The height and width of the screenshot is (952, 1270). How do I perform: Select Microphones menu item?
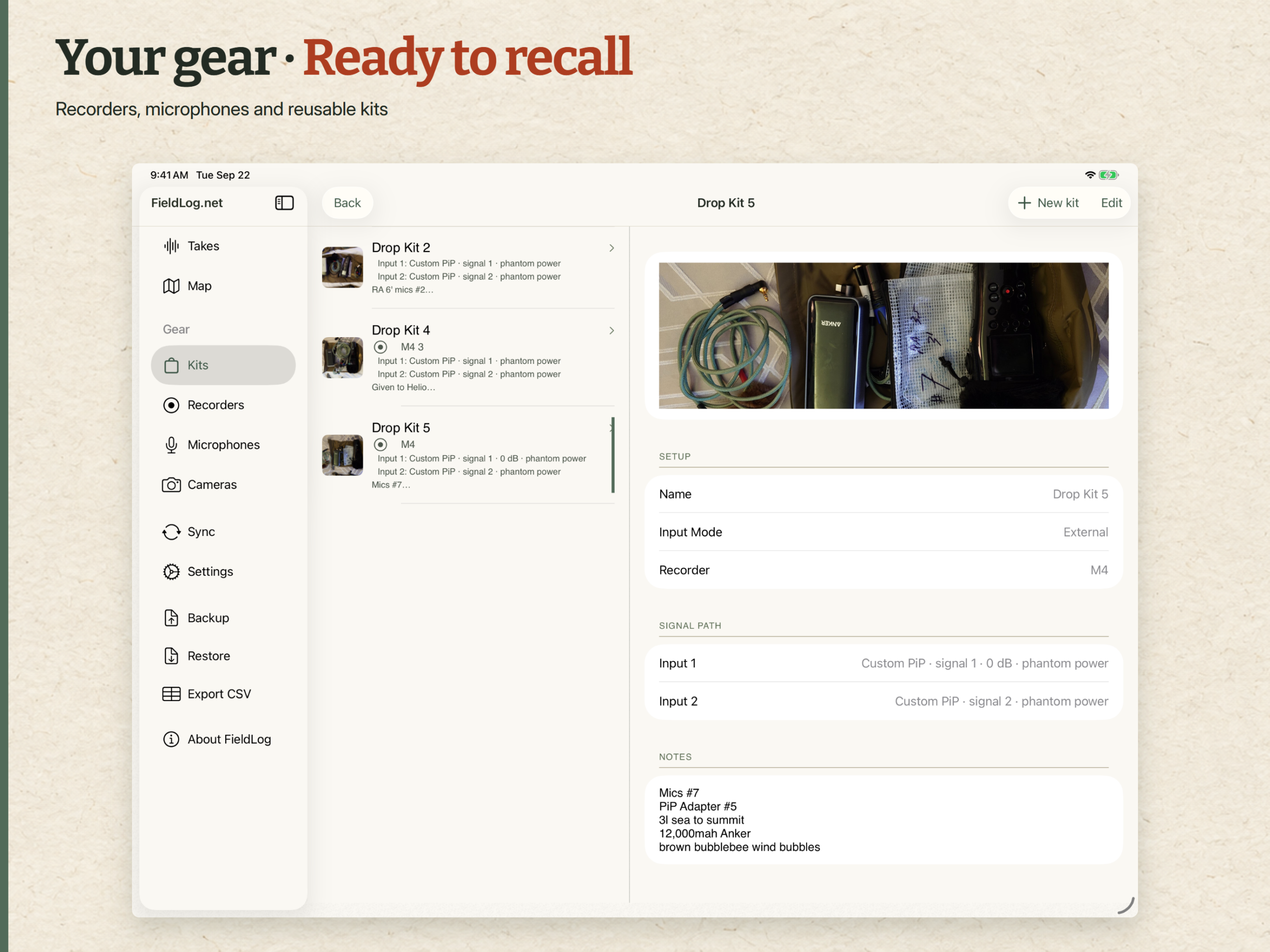coord(223,445)
